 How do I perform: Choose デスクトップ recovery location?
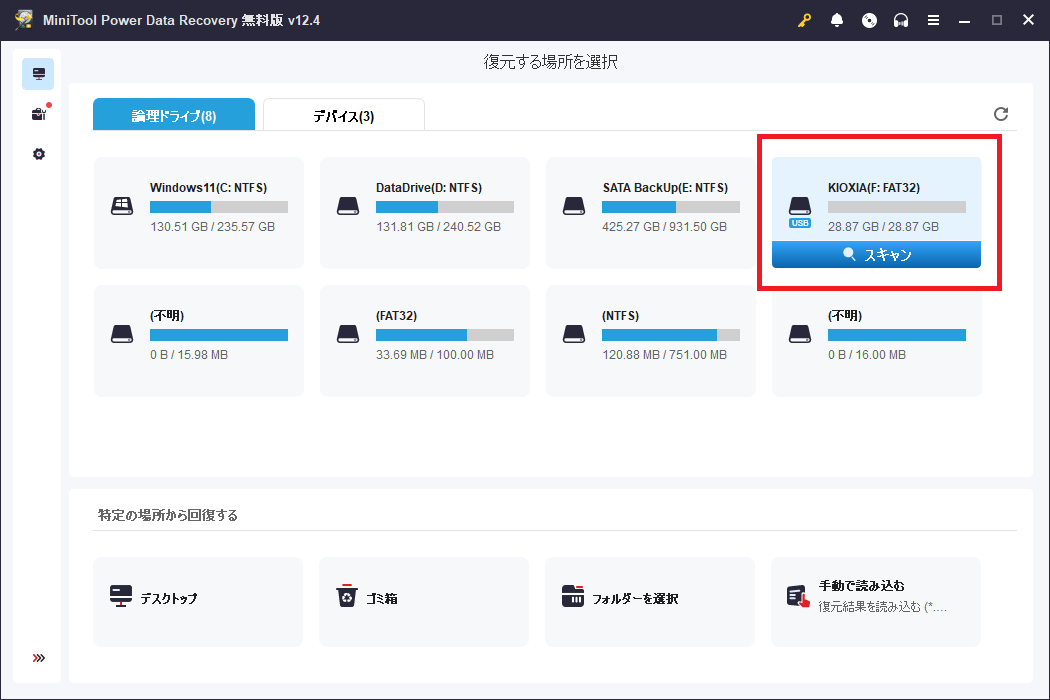point(198,602)
